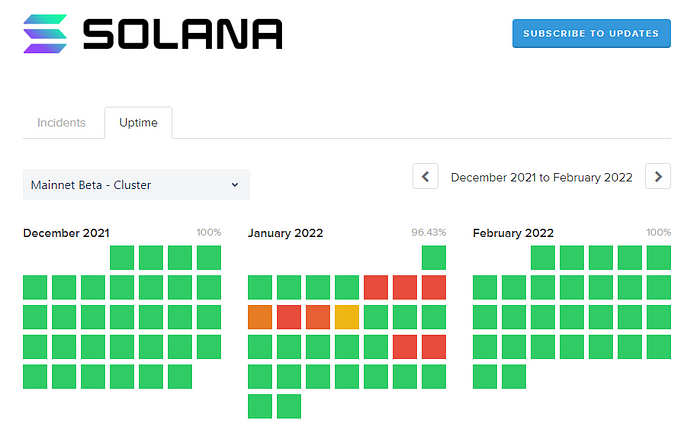Go to next date range arrow
The height and width of the screenshot is (433, 700).
click(658, 176)
